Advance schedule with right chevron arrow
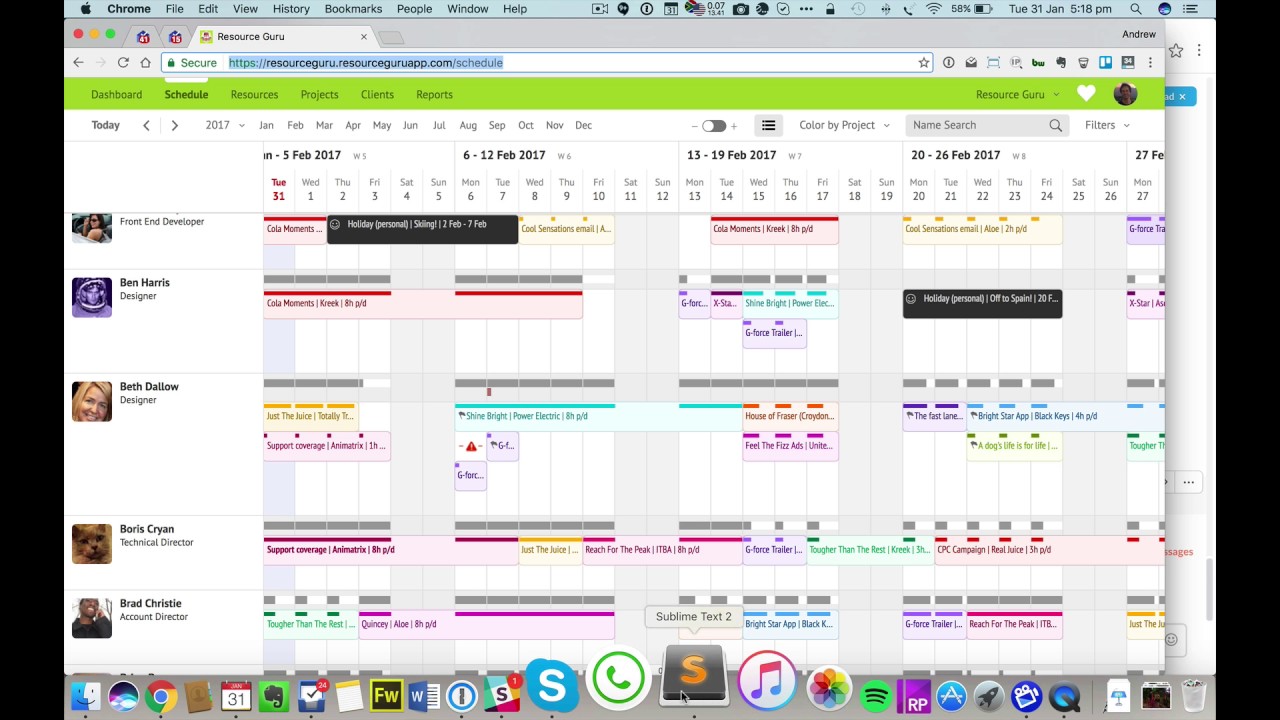 point(174,125)
